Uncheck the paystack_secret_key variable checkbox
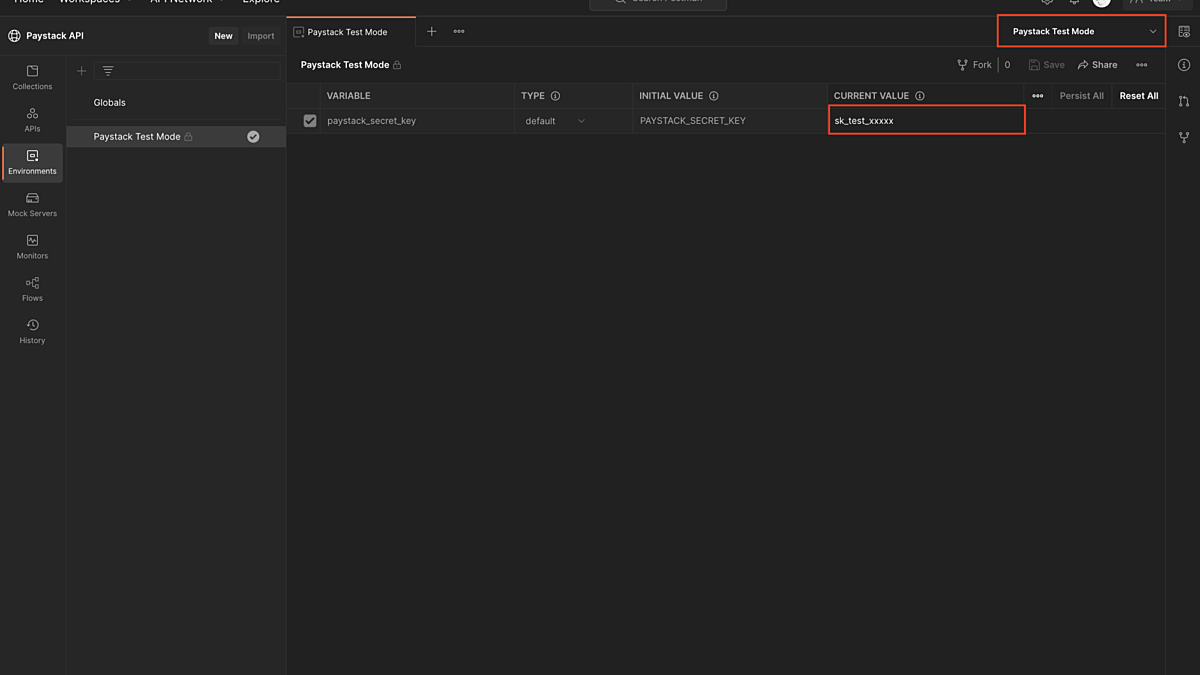Screen dimensions: 1200x675 pyautogui.click(x=310, y=121)
